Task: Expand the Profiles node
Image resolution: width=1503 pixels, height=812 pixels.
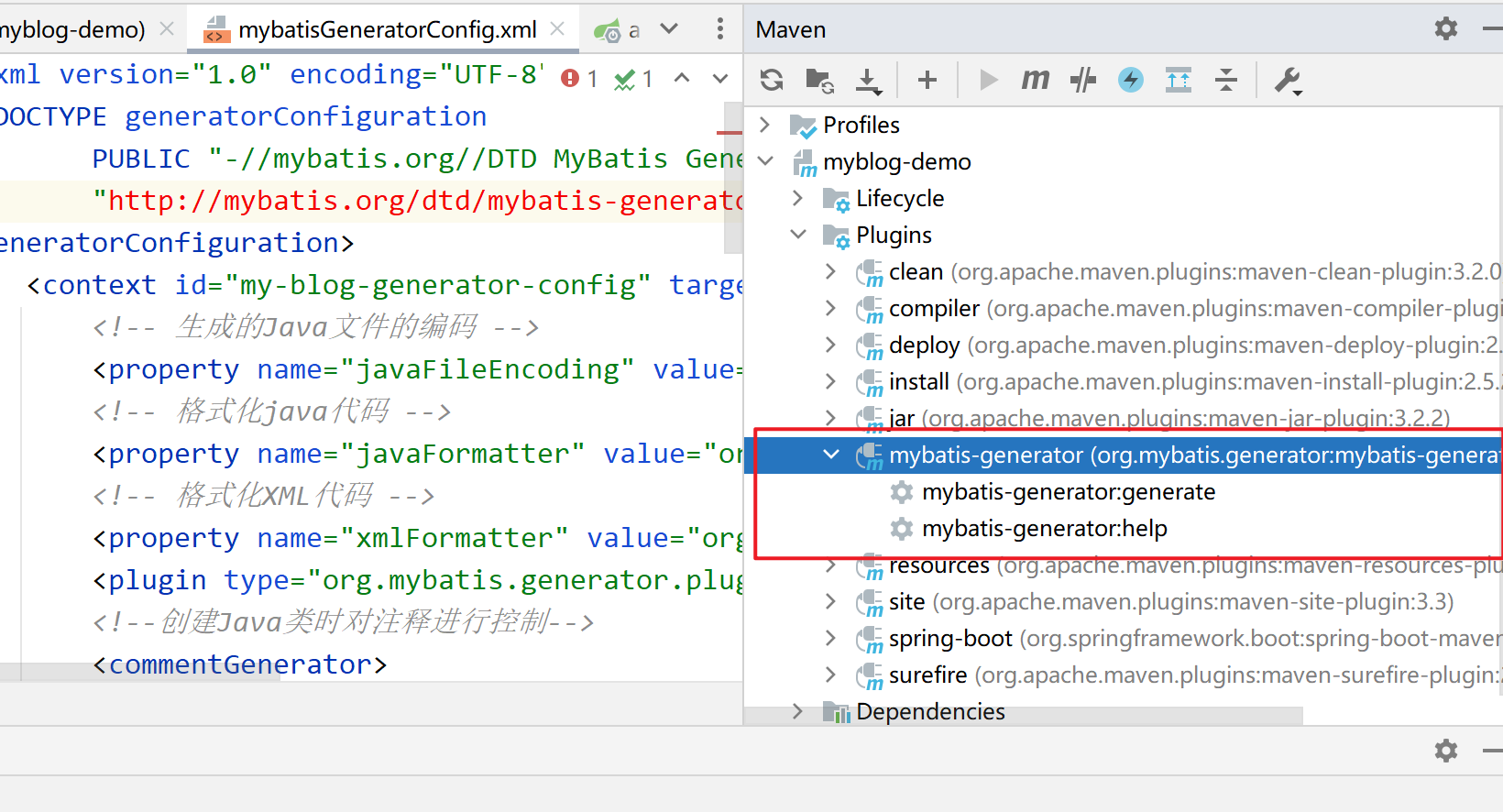Action: tap(765, 125)
